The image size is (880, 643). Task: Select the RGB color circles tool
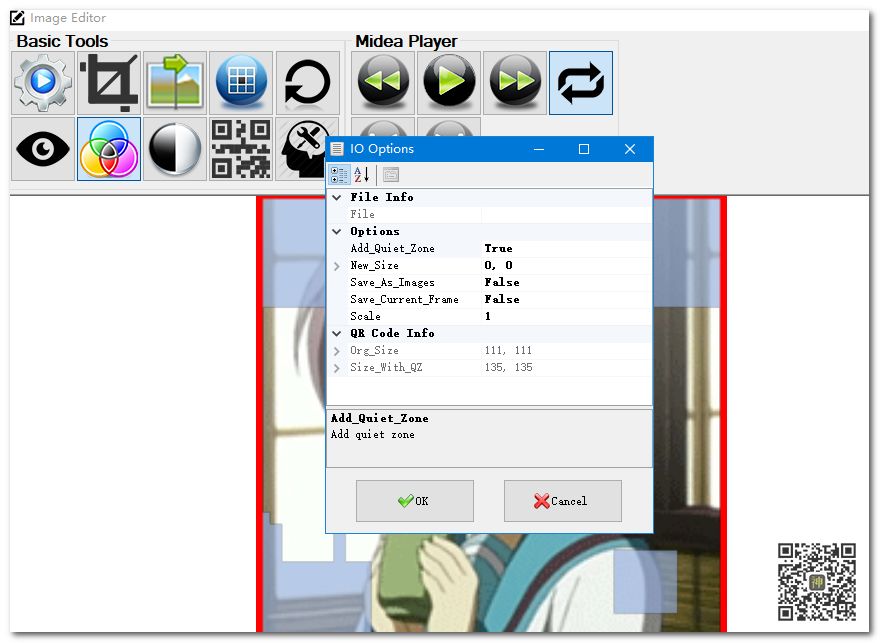109,149
